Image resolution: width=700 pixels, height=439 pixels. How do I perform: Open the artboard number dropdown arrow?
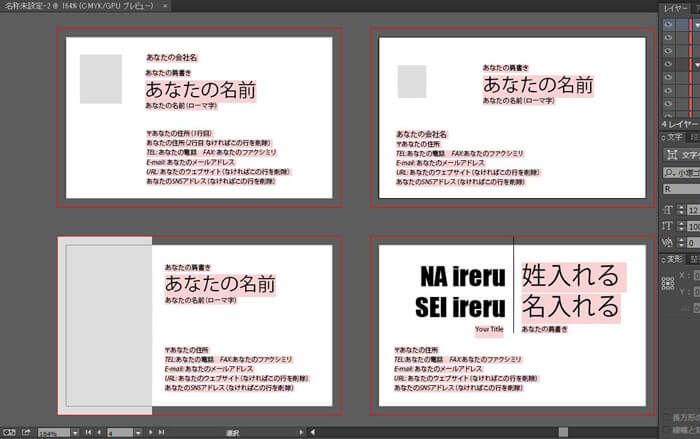point(138,433)
